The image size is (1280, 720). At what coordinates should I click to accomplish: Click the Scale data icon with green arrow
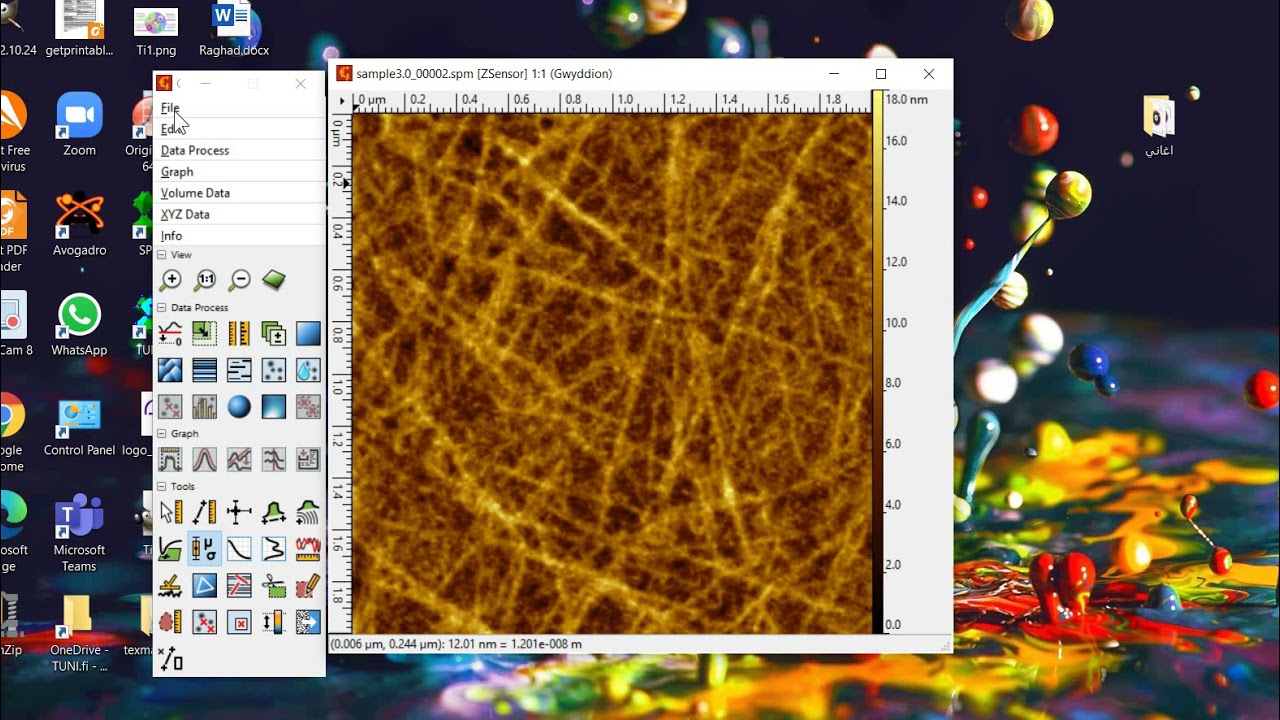click(x=205, y=333)
